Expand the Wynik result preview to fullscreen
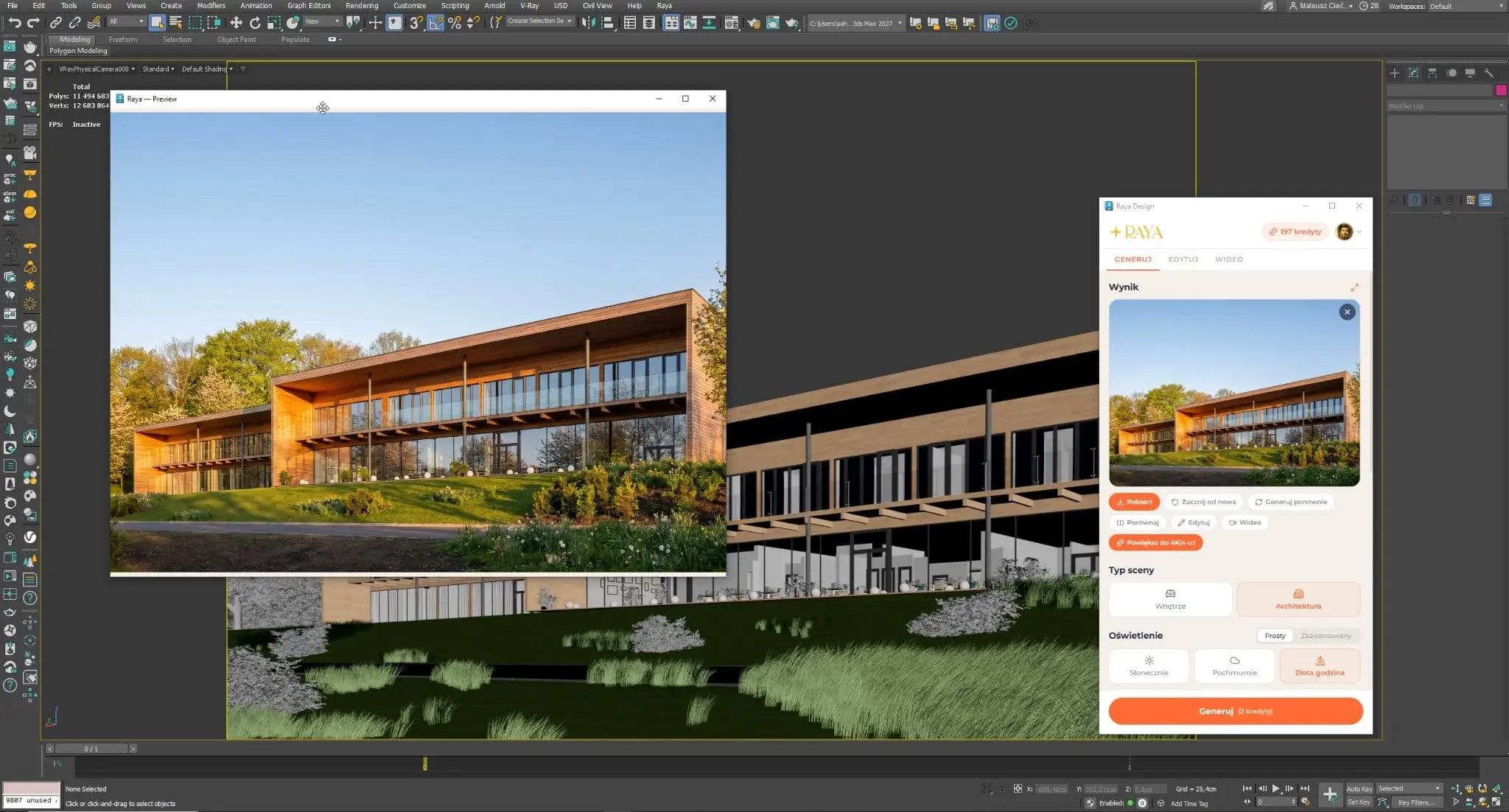This screenshot has height=812, width=1509. tap(1354, 287)
